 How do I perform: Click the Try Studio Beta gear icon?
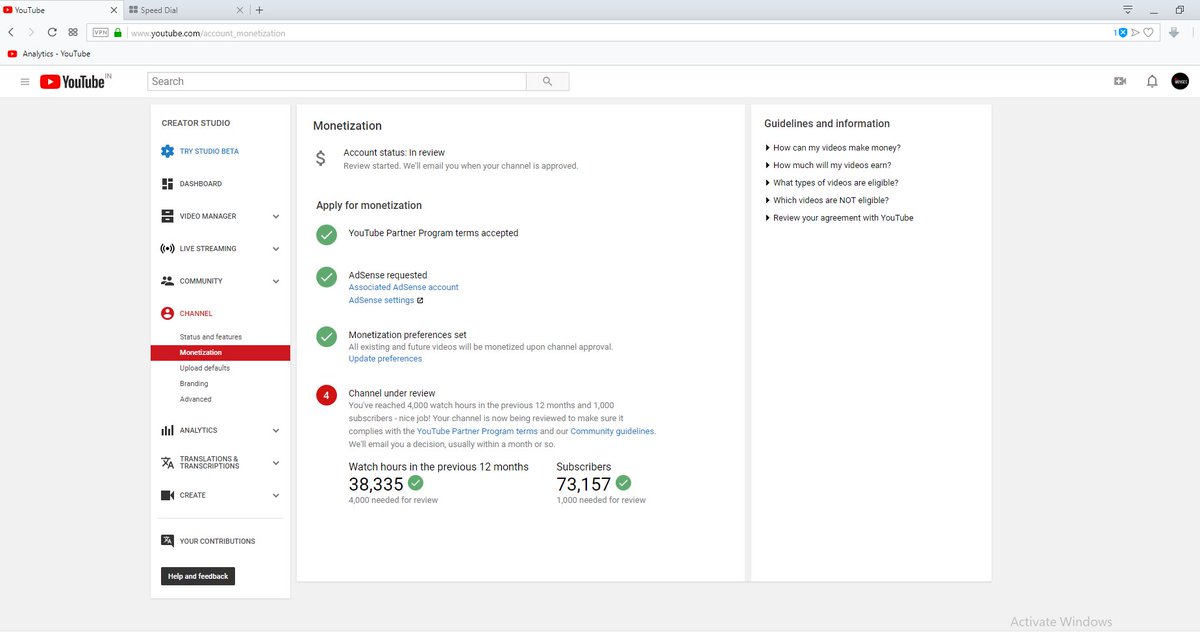[x=167, y=151]
